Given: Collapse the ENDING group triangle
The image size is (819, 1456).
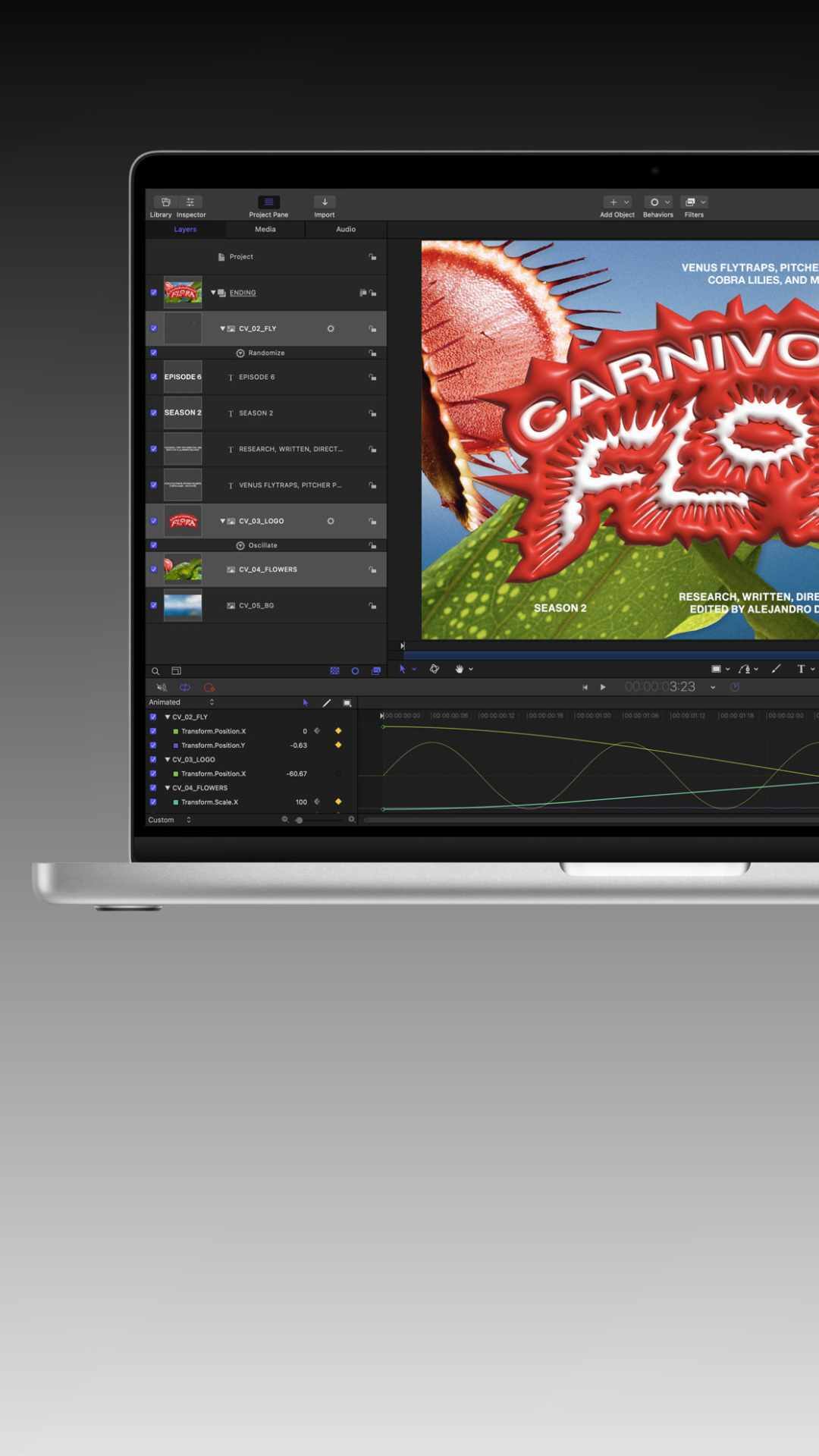Looking at the screenshot, I should 213,293.
